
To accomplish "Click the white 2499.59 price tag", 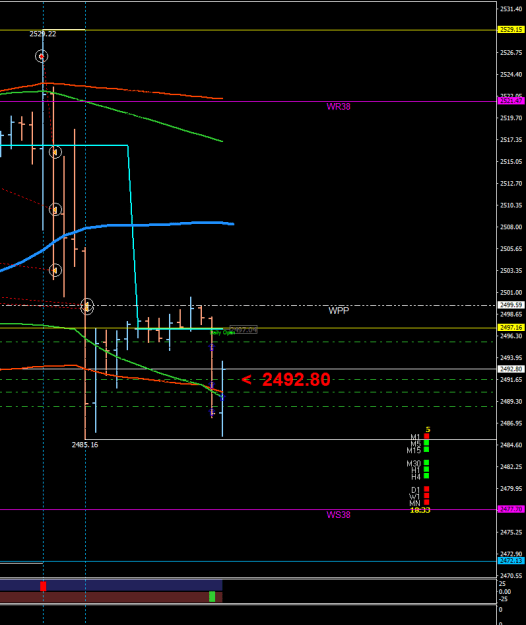I will pyautogui.click(x=511, y=305).
